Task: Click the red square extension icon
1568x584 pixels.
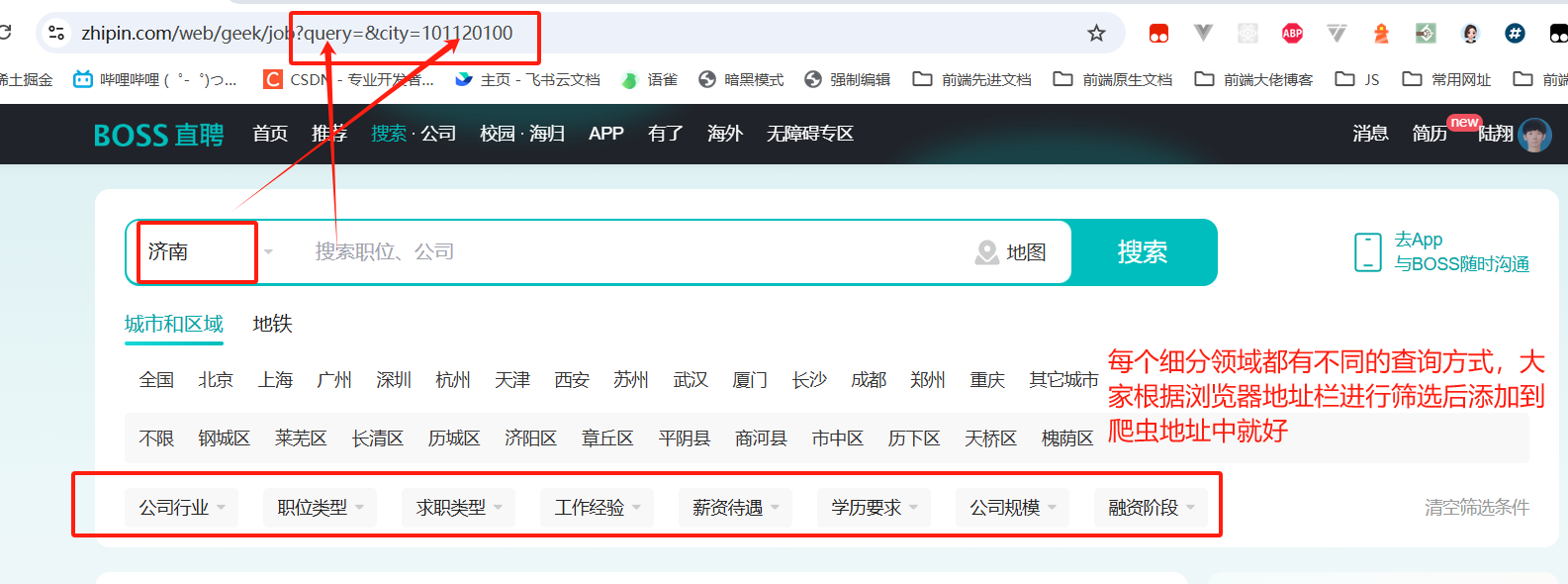Action: pyautogui.click(x=1158, y=34)
